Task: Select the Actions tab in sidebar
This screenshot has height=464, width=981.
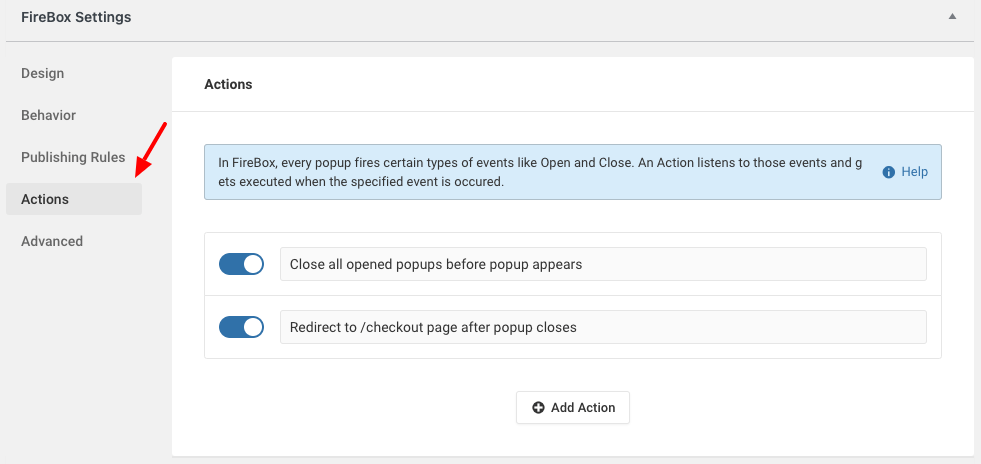Action: 74,199
